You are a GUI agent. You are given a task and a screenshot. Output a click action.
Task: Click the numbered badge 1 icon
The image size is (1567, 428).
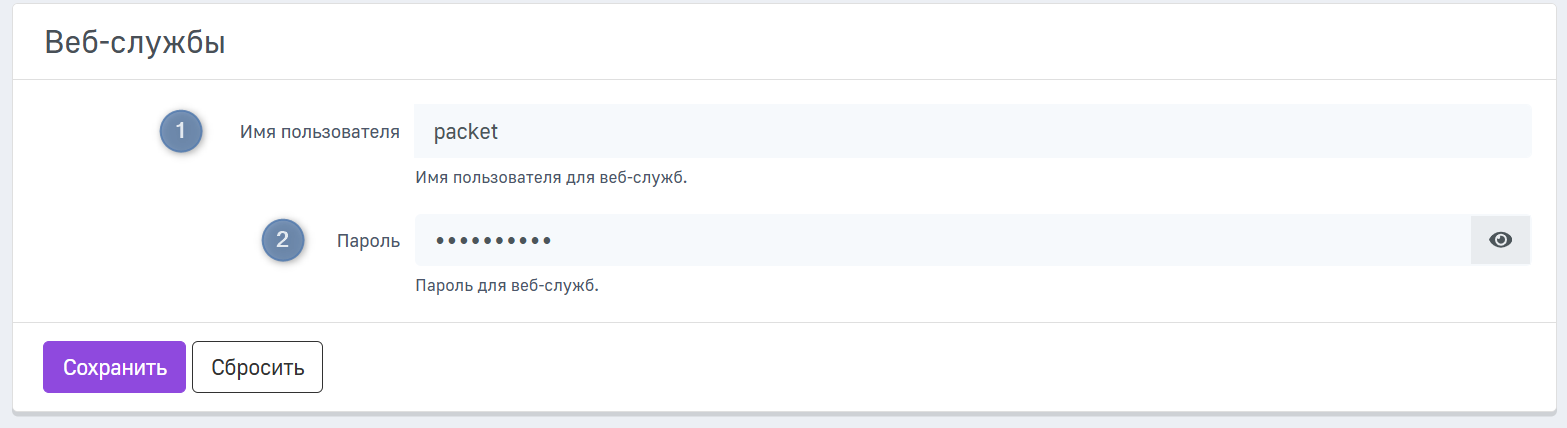pyautogui.click(x=181, y=131)
